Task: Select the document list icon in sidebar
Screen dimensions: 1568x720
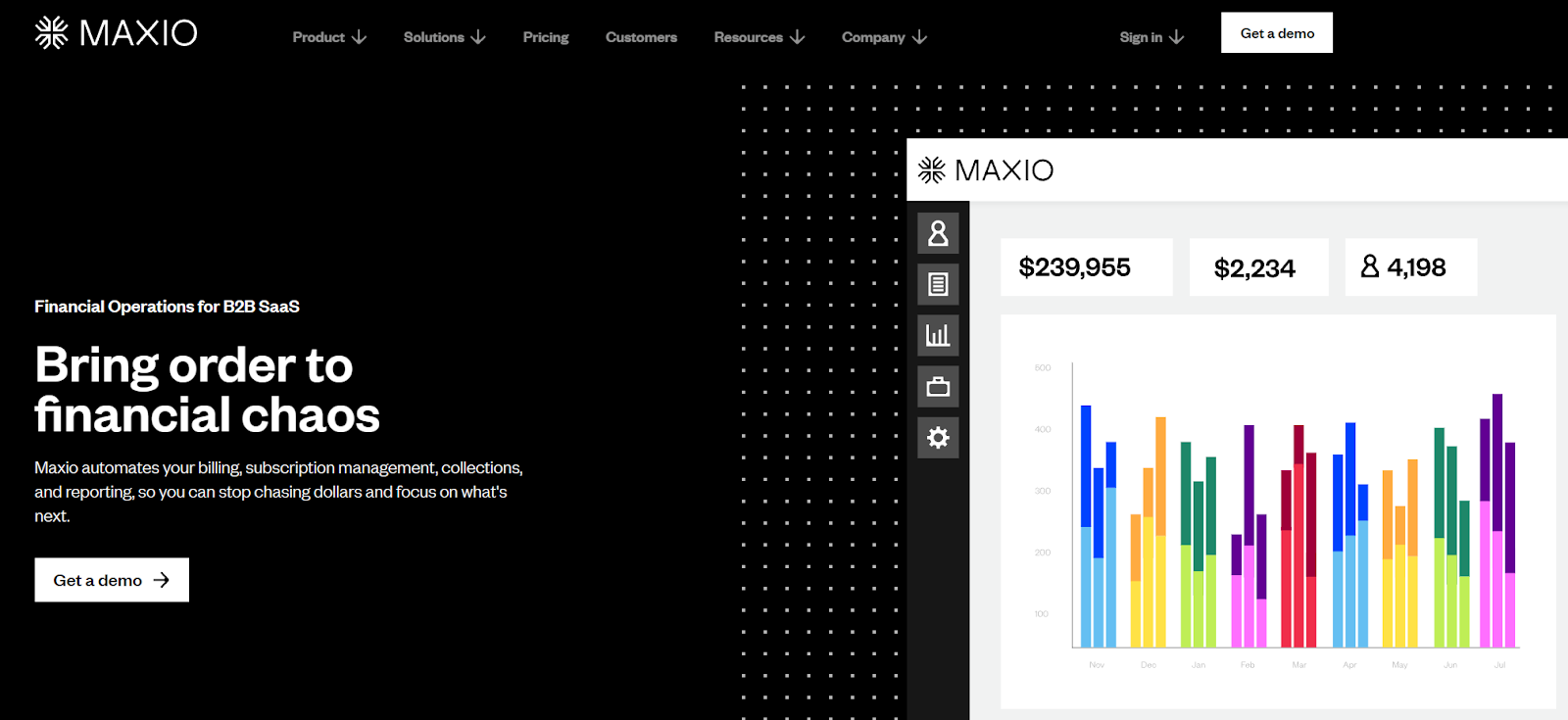Action: pos(938,284)
